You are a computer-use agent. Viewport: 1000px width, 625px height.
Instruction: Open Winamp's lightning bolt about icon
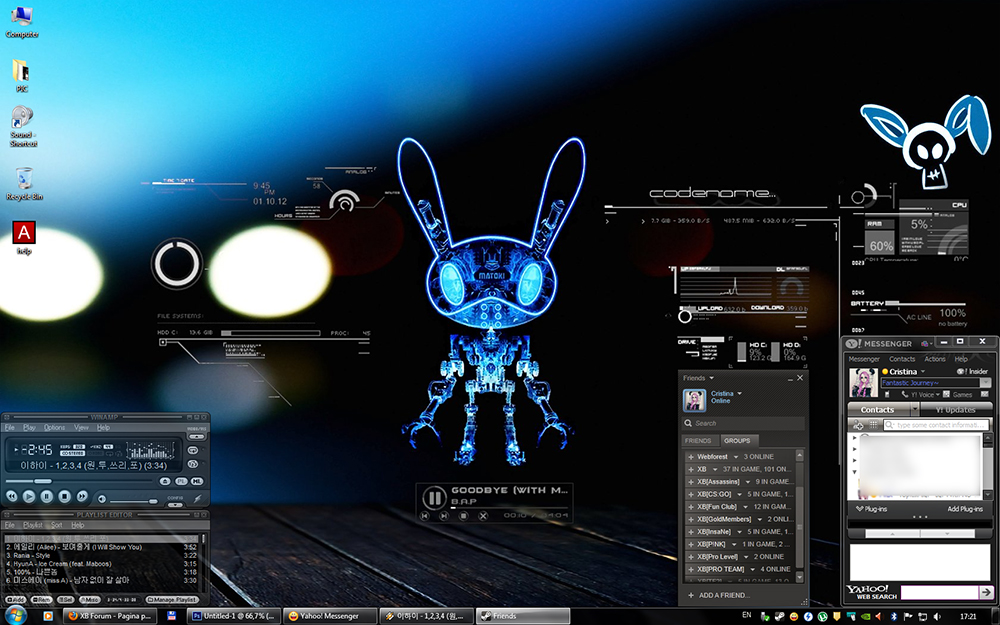pos(197,499)
